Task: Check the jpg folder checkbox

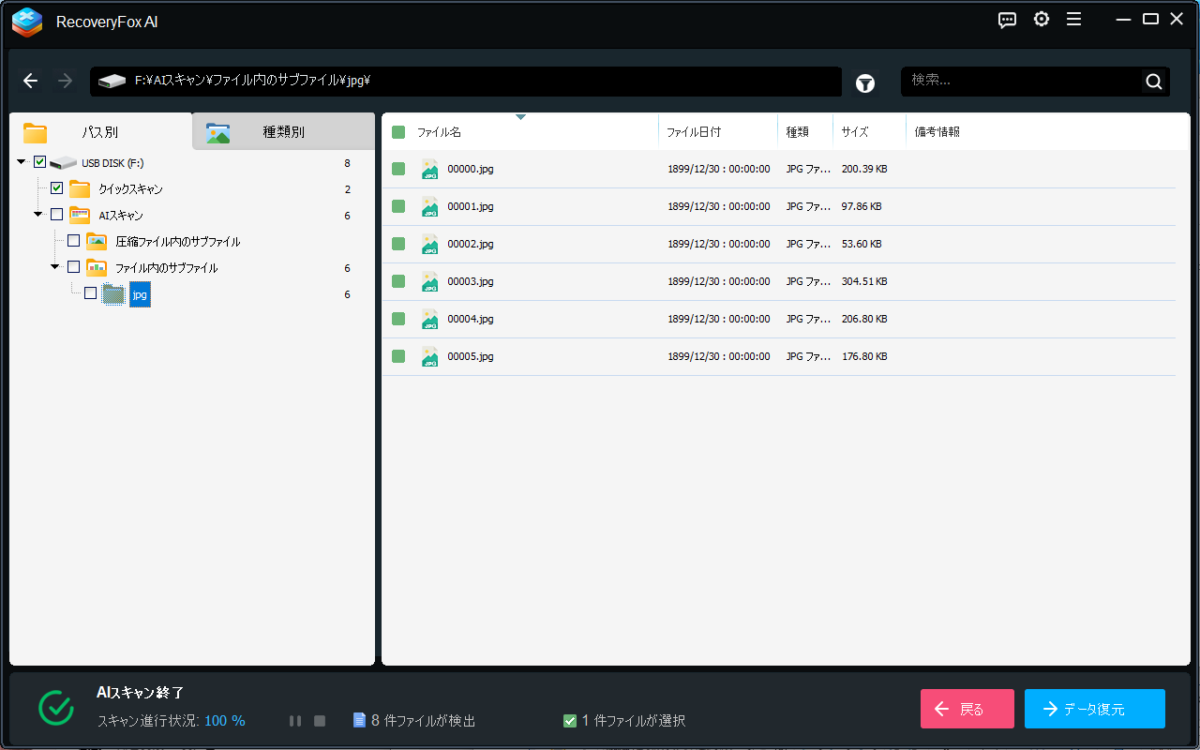Action: click(91, 293)
